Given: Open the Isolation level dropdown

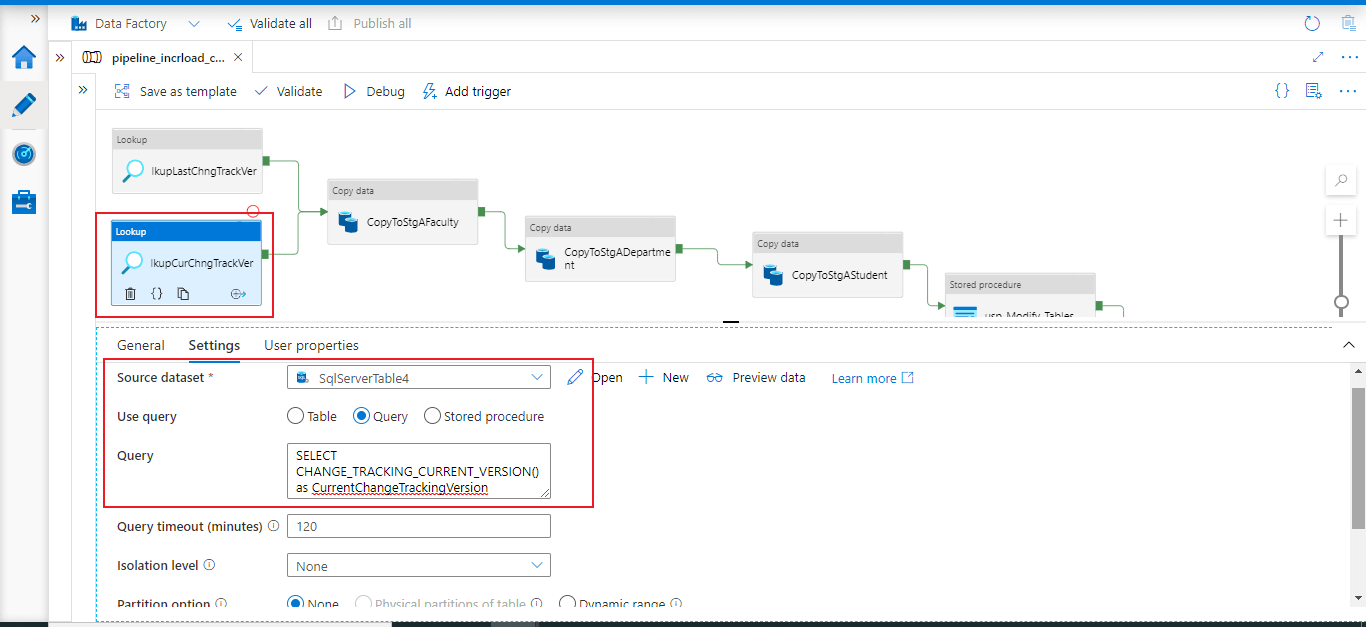Looking at the screenshot, I should point(418,566).
